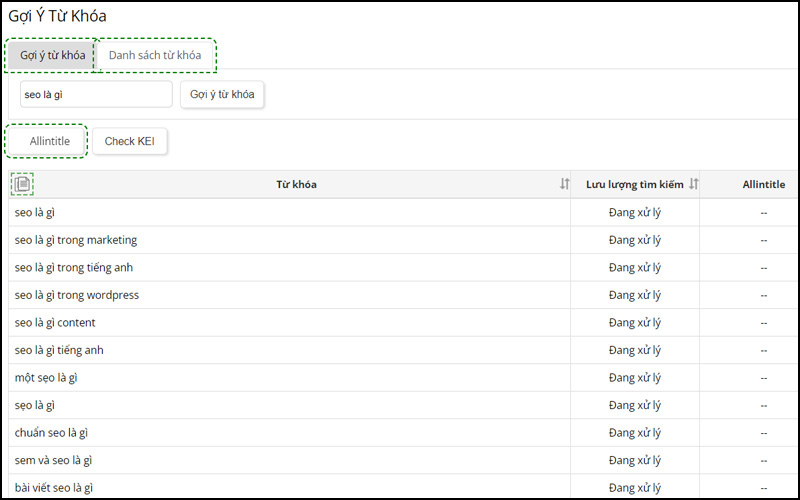Click the Allintitle column header
Viewport: 800px width, 500px height.
(x=764, y=185)
